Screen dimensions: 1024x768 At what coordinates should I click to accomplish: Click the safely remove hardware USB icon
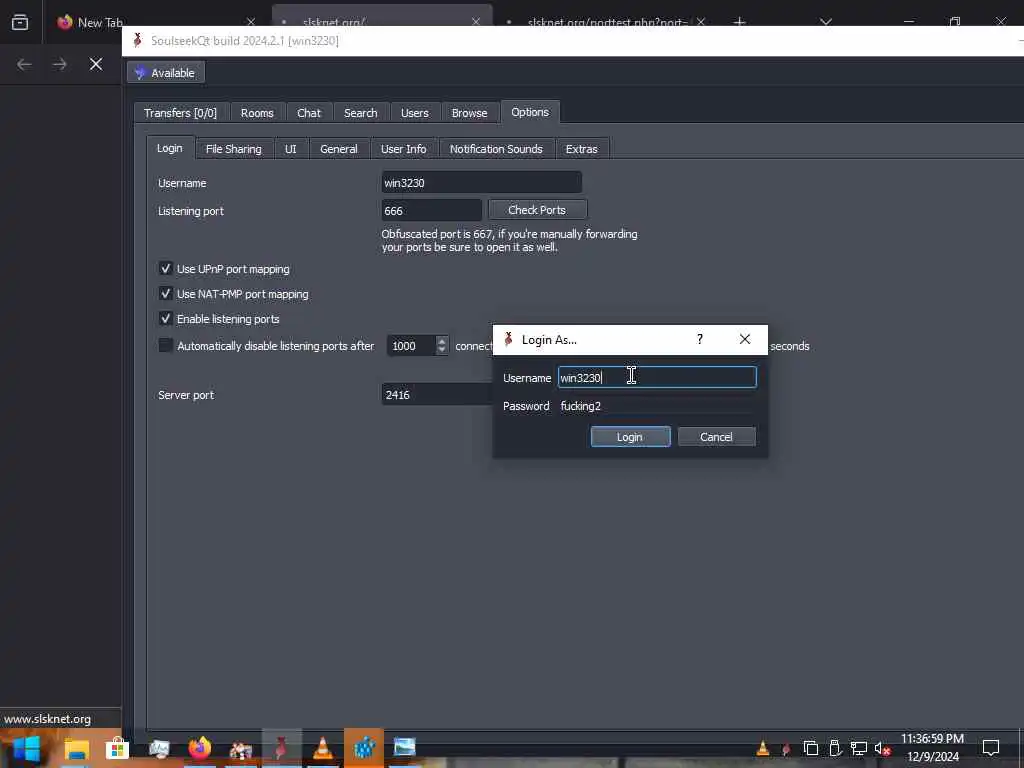tap(835, 748)
